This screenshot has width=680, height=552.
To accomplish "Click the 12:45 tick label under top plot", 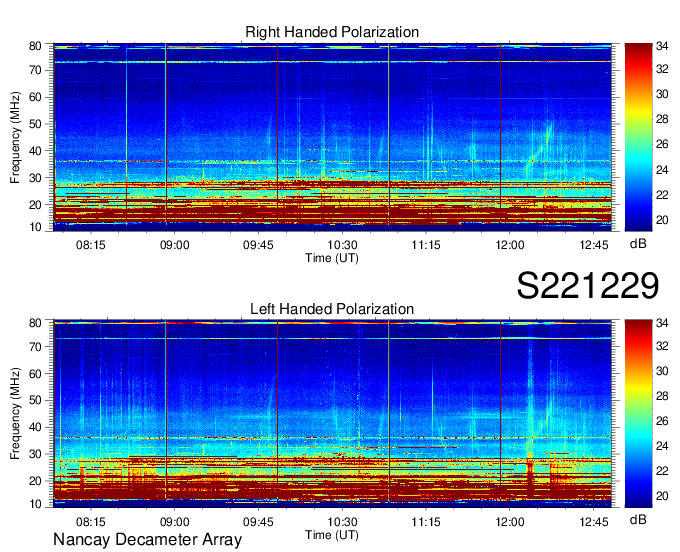I will coord(593,245).
